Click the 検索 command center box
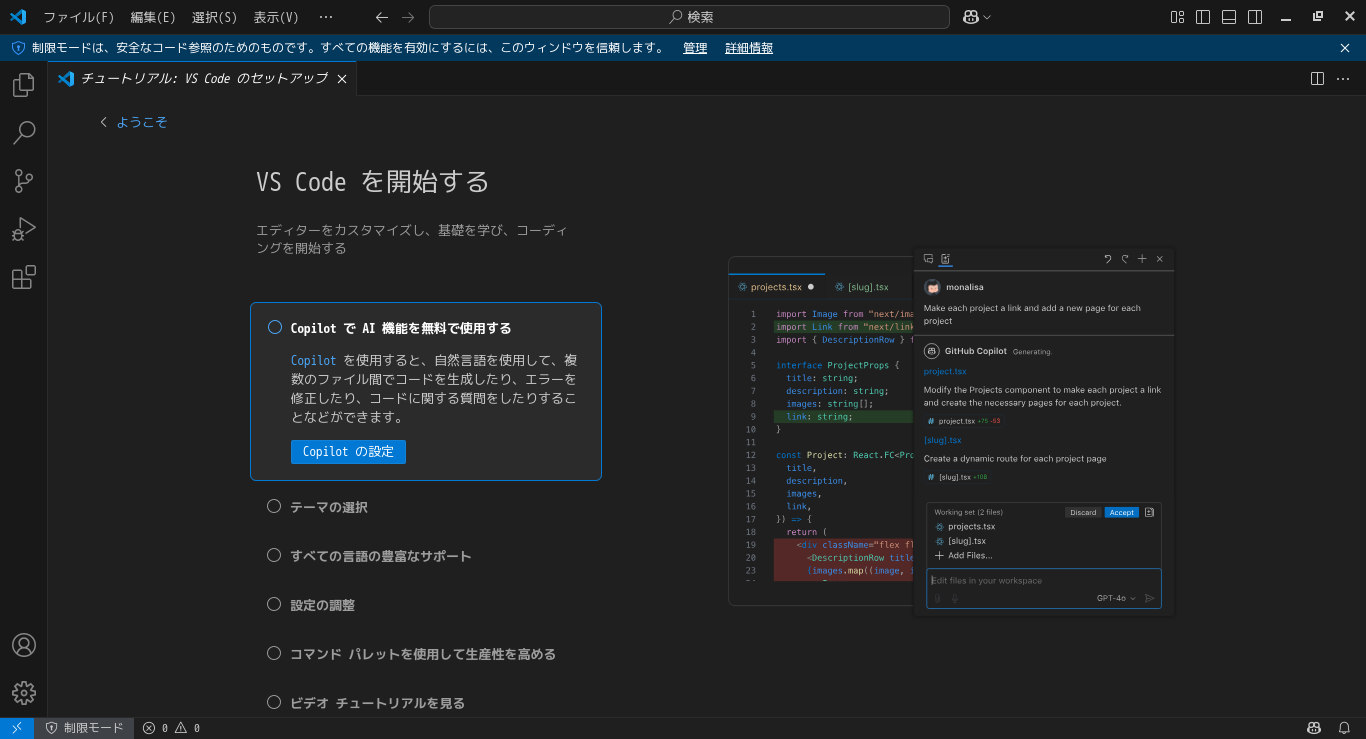The image size is (1366, 739). (x=689, y=17)
